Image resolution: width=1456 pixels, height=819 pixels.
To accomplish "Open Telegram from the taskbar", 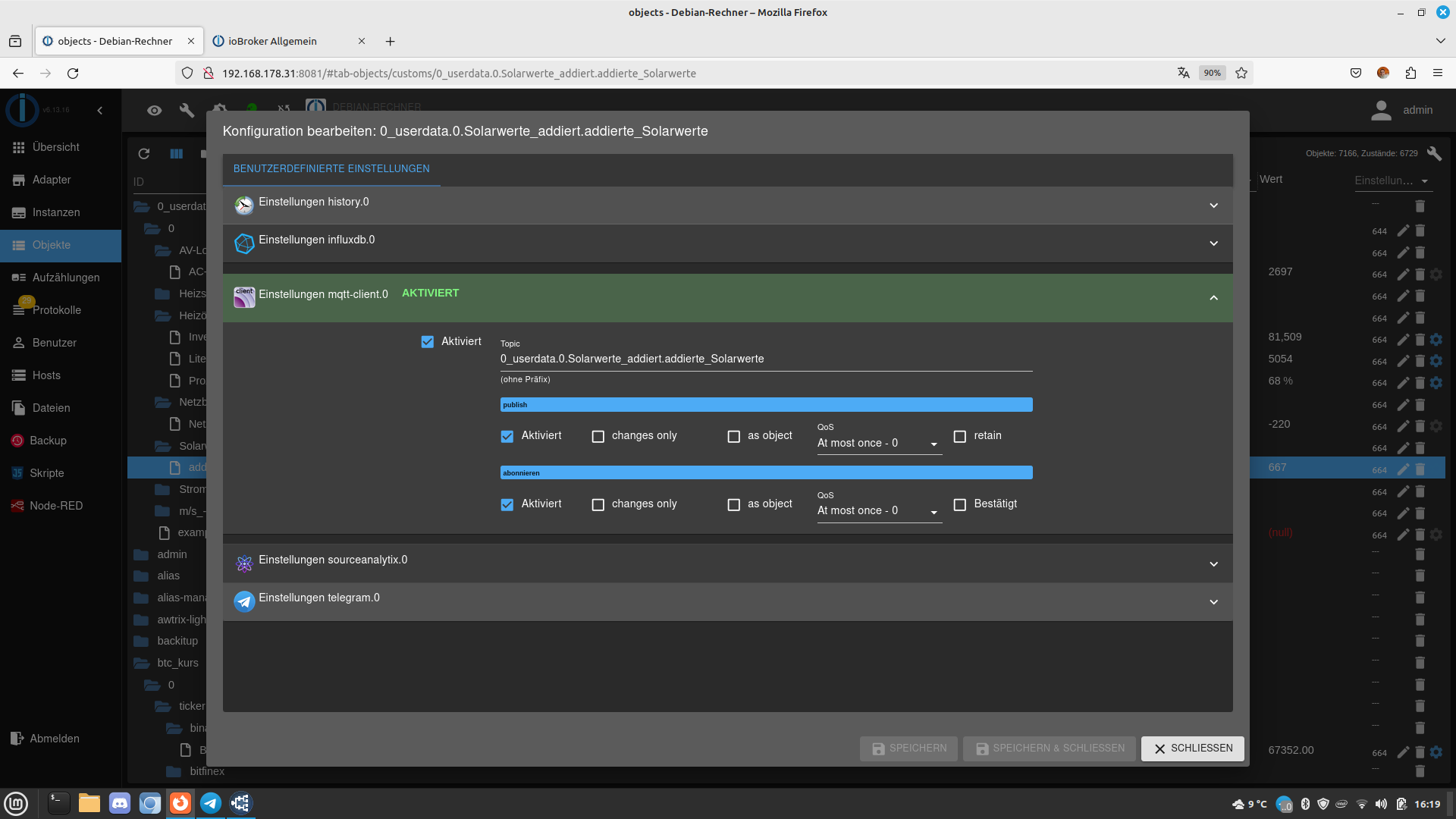I will tap(211, 803).
